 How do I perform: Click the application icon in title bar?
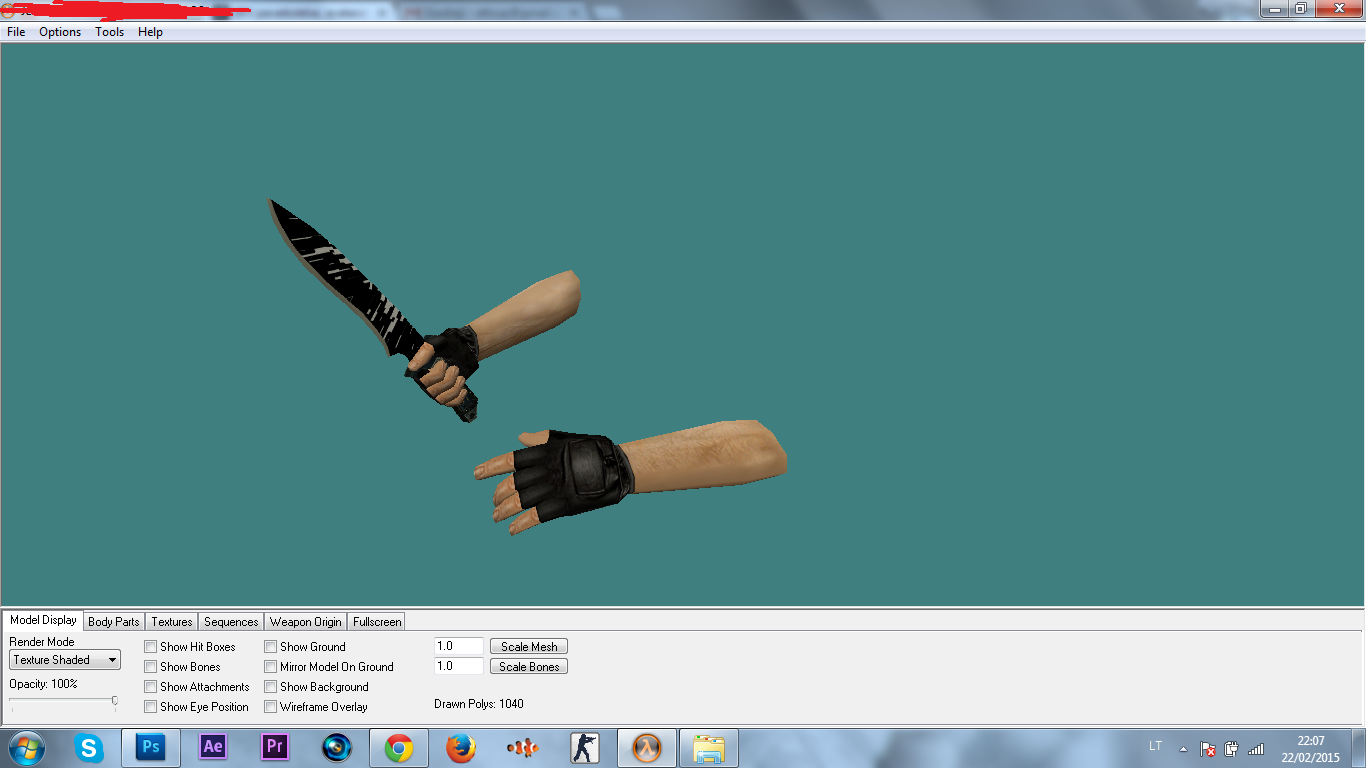tap(7, 11)
